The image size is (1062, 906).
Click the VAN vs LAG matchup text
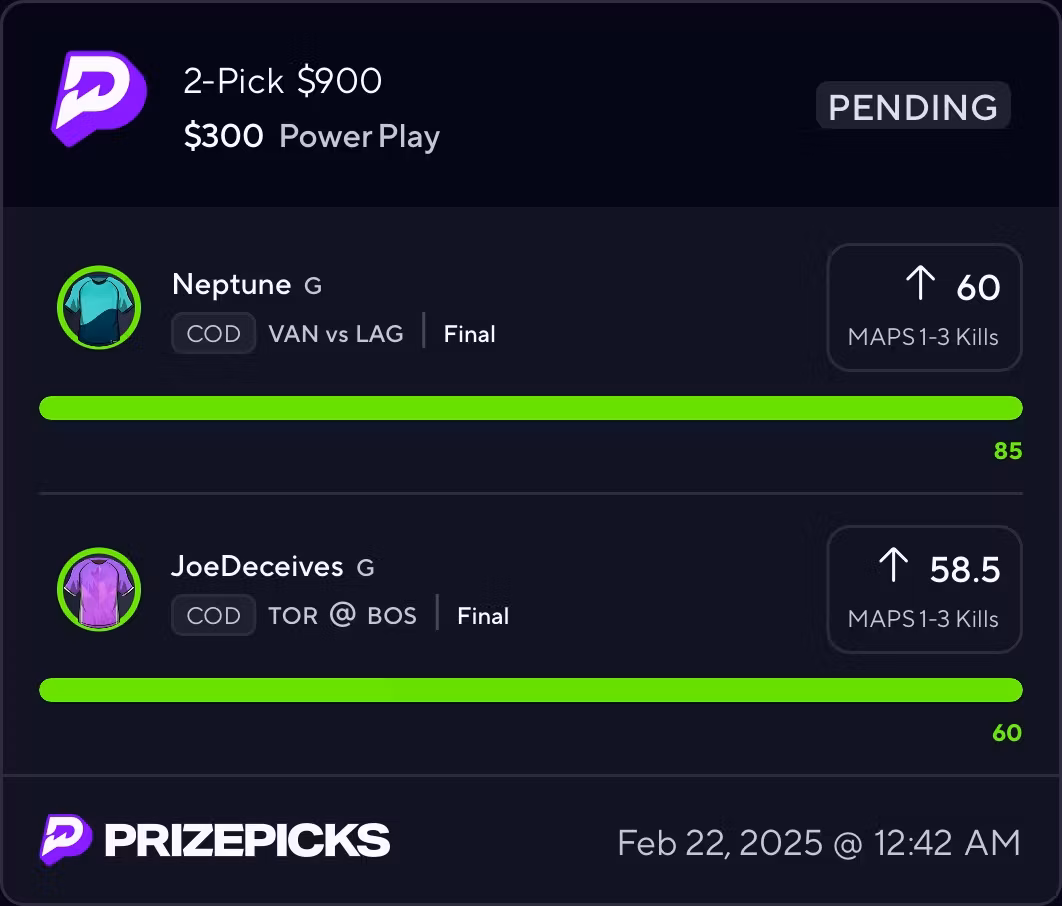point(336,334)
